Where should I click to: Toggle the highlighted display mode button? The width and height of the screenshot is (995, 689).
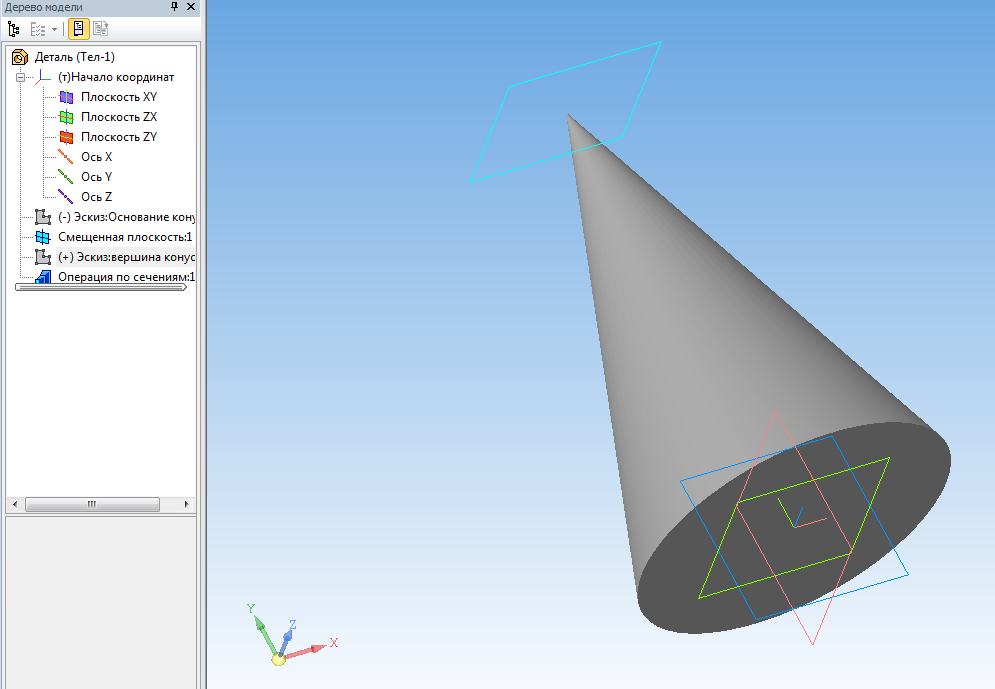coord(79,29)
